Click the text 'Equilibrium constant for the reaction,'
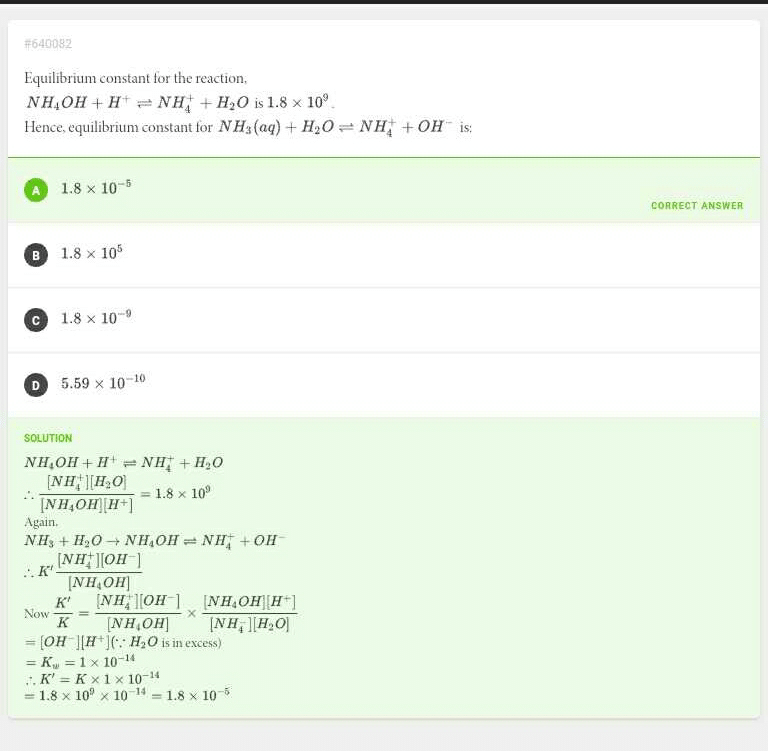This screenshot has height=751, width=768. point(135,78)
